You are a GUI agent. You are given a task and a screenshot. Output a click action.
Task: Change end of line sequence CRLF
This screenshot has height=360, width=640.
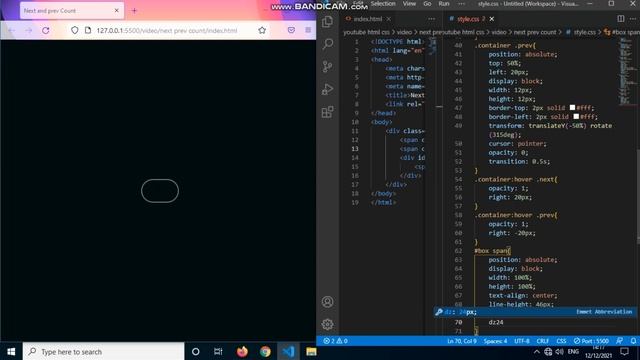click(x=542, y=341)
